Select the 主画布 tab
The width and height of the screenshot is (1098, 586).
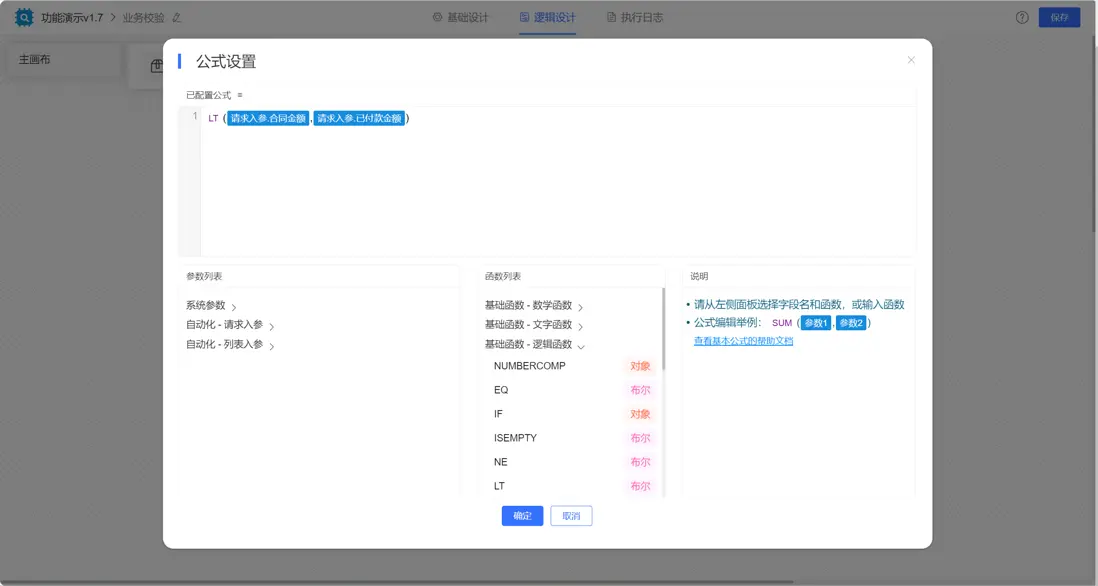tap(34, 60)
